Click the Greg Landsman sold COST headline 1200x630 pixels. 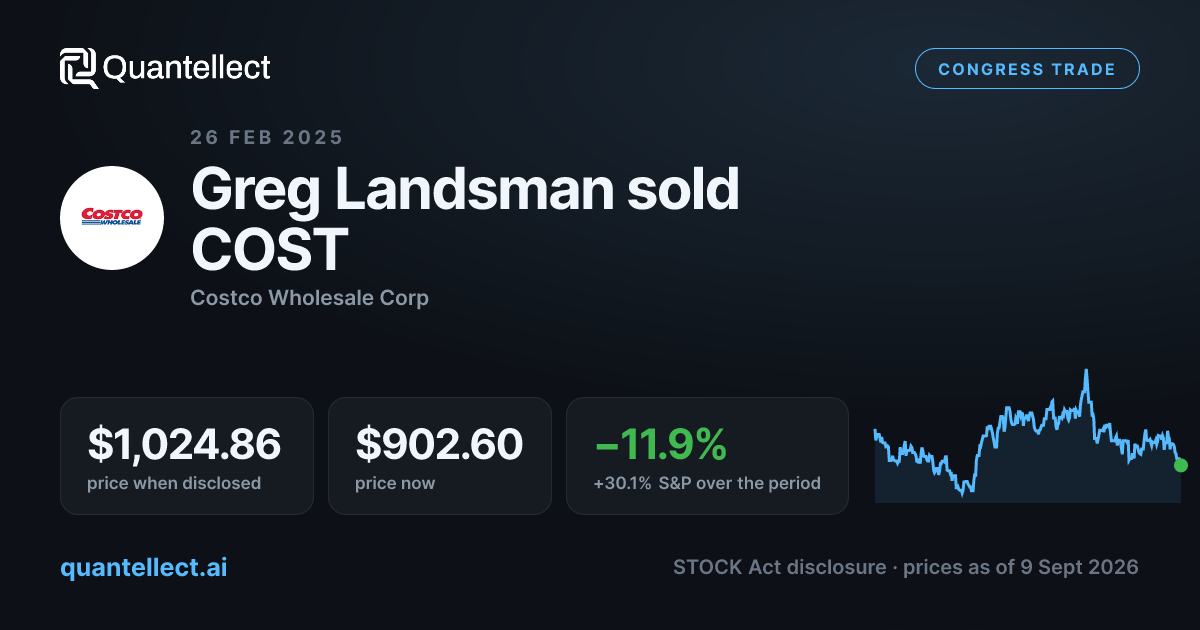(x=465, y=219)
